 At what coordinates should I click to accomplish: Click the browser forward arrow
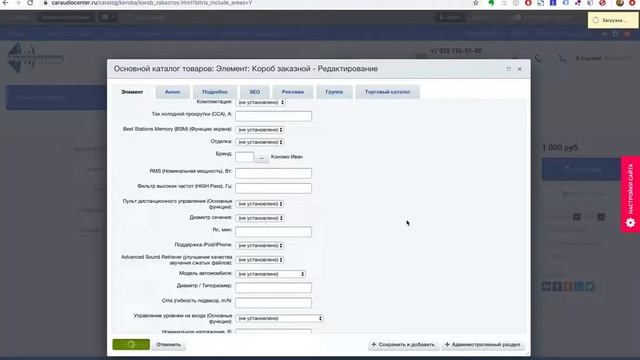18,3
